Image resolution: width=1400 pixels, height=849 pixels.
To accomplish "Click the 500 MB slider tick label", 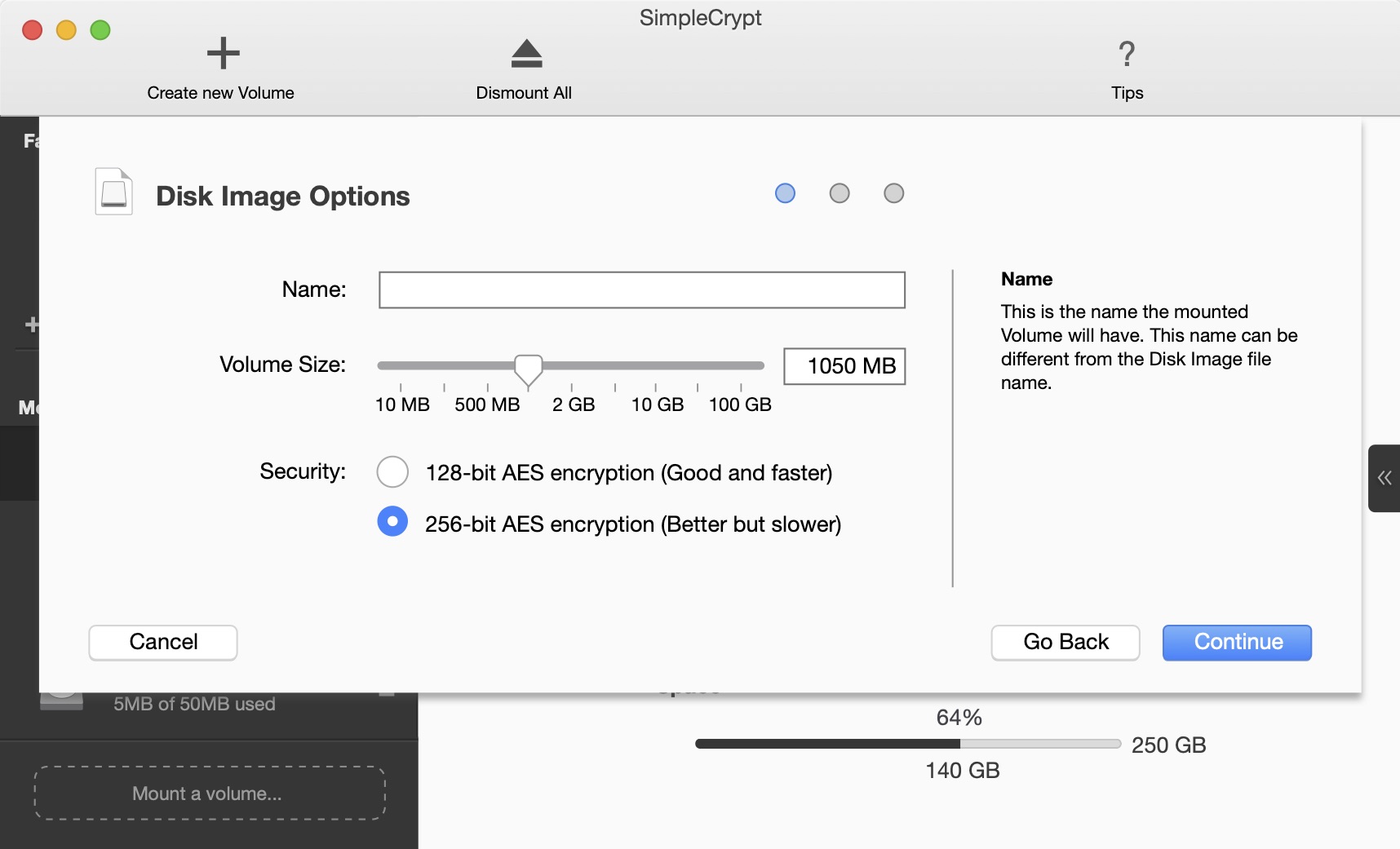I will click(x=487, y=405).
